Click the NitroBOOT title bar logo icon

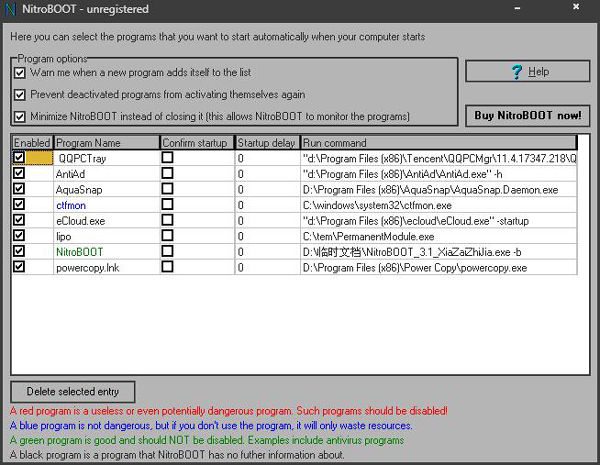click(10, 9)
